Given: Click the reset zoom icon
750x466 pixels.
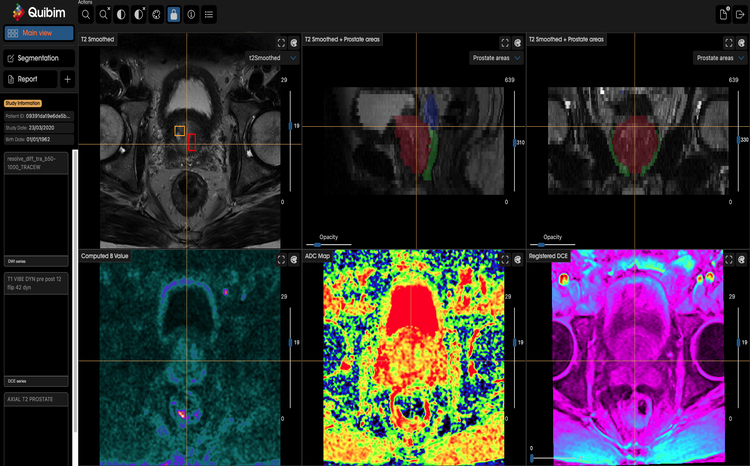Looking at the screenshot, I should [x=104, y=15].
